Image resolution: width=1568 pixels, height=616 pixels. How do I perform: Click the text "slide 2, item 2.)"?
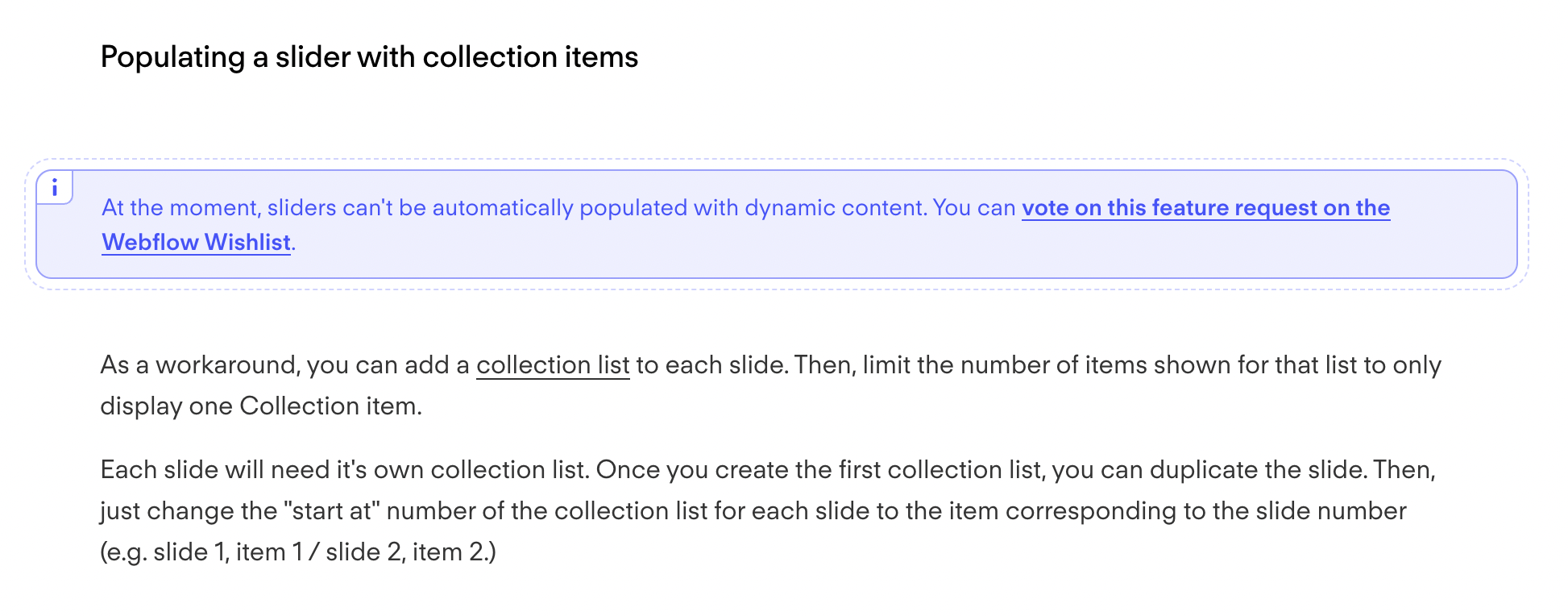click(x=411, y=552)
